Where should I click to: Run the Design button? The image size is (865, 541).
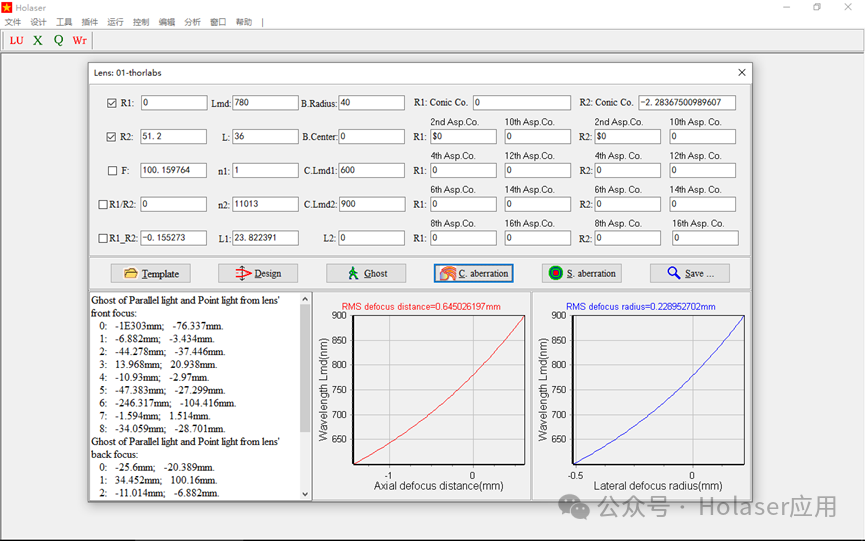(258, 274)
